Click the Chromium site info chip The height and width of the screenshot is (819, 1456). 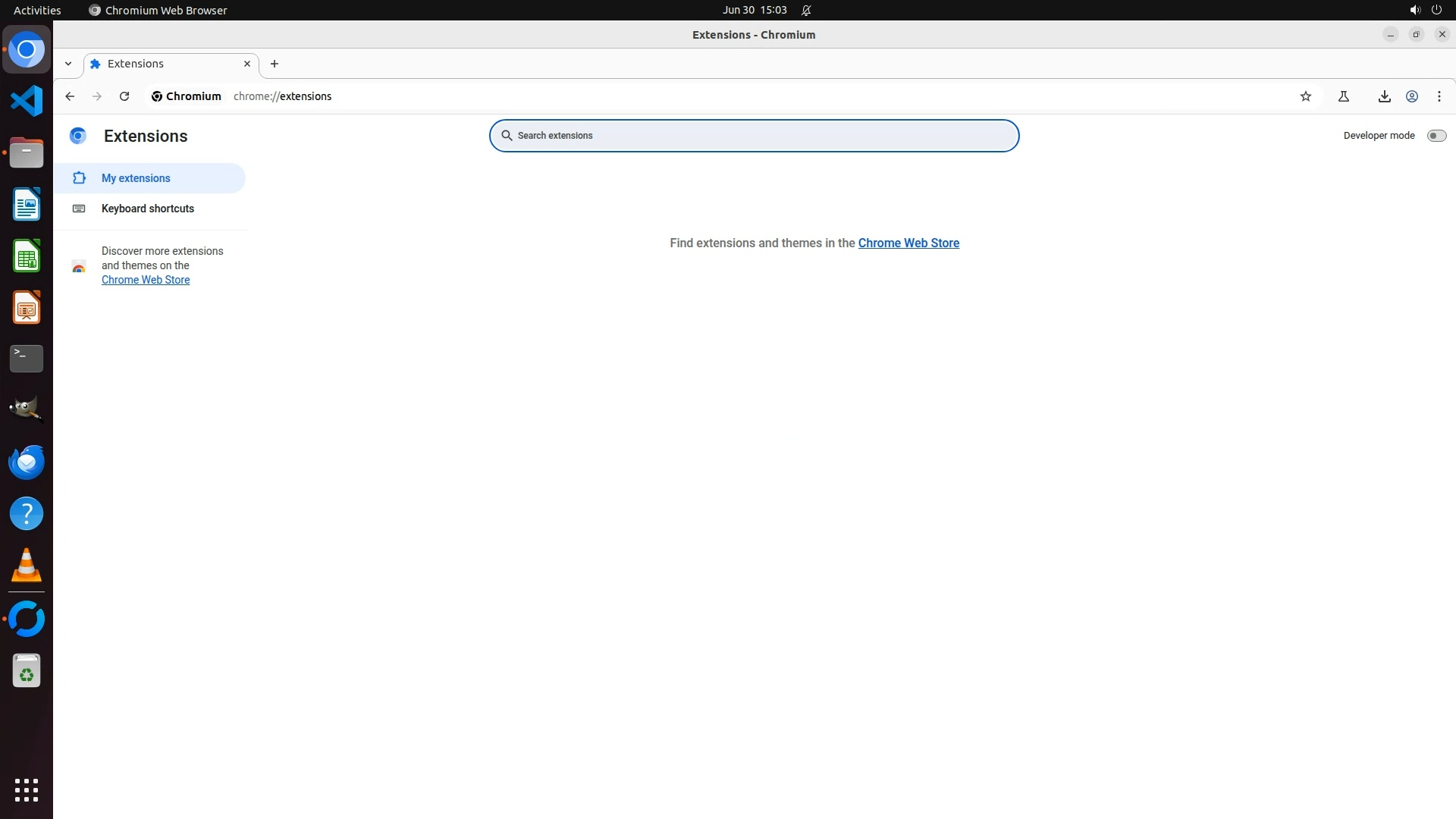click(187, 96)
